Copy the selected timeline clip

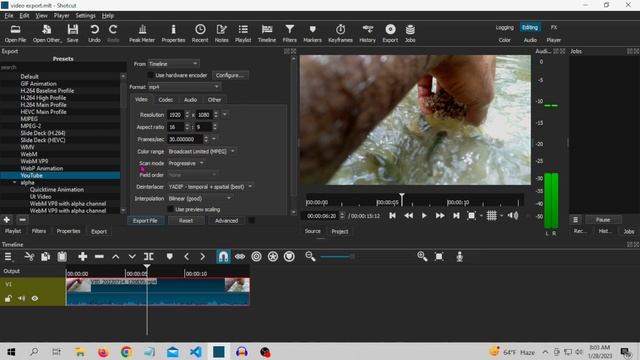pos(45,257)
